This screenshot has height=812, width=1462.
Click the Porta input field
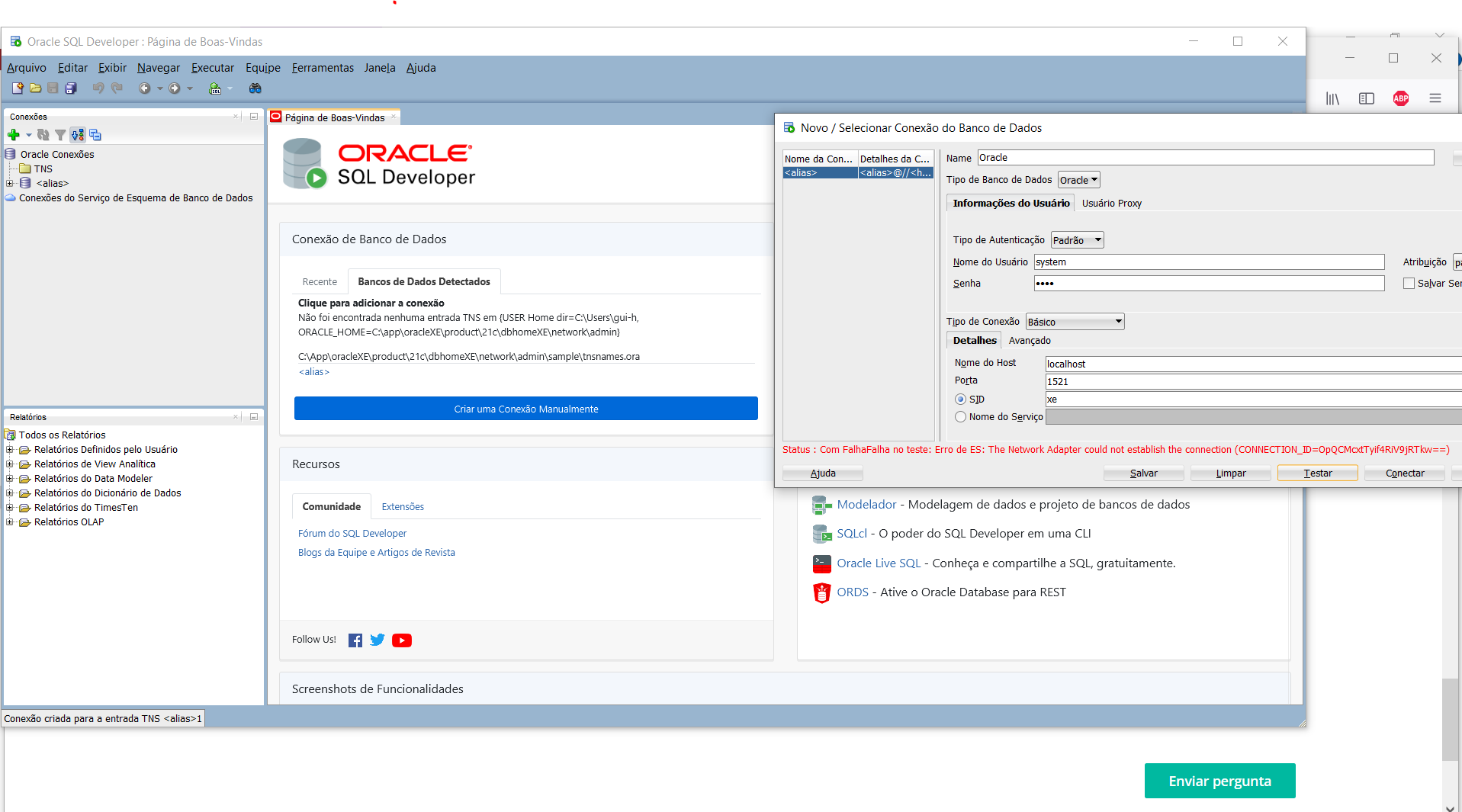pyautogui.click(x=1253, y=382)
